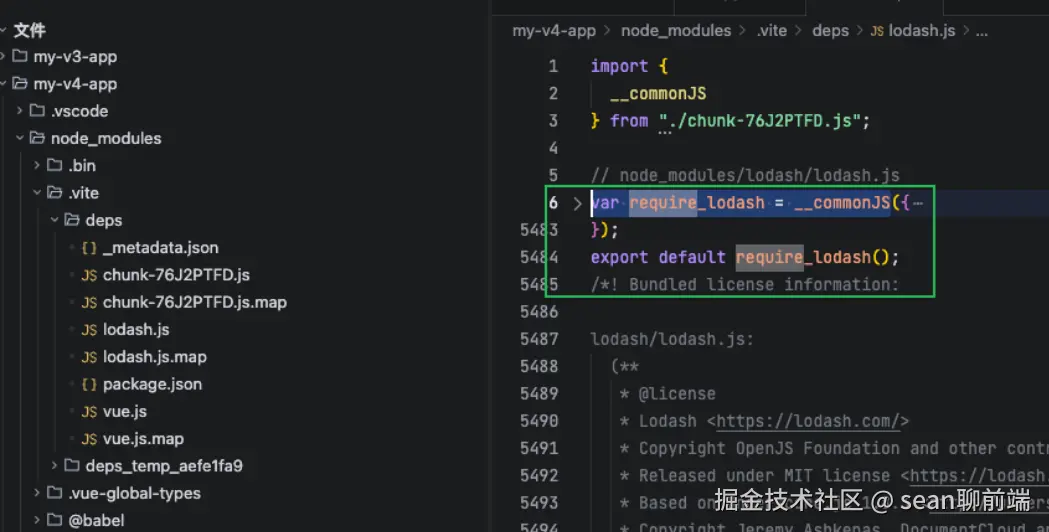Collapse the 文件 section header
Image resolution: width=1049 pixels, height=532 pixels.
click(x=3, y=29)
